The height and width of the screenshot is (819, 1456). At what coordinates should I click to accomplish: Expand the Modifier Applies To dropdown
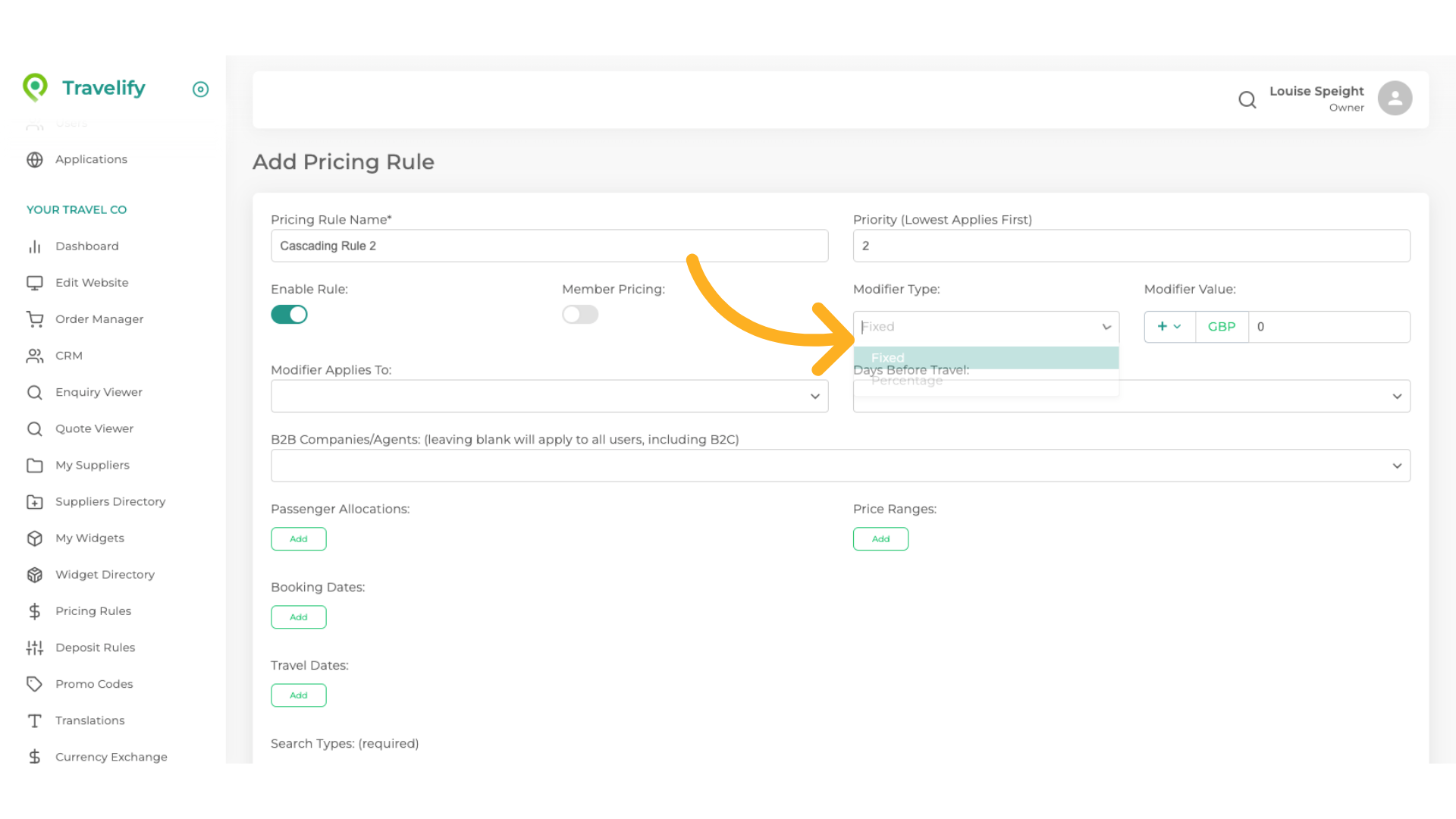549,397
